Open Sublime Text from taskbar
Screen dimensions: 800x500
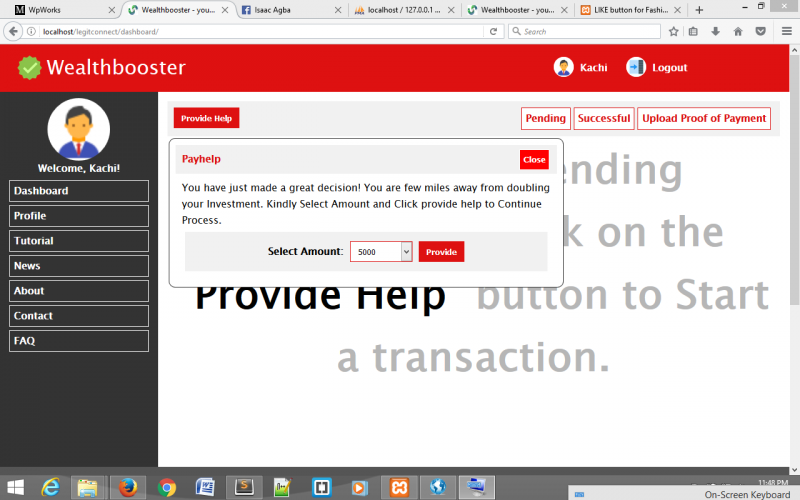[x=244, y=488]
